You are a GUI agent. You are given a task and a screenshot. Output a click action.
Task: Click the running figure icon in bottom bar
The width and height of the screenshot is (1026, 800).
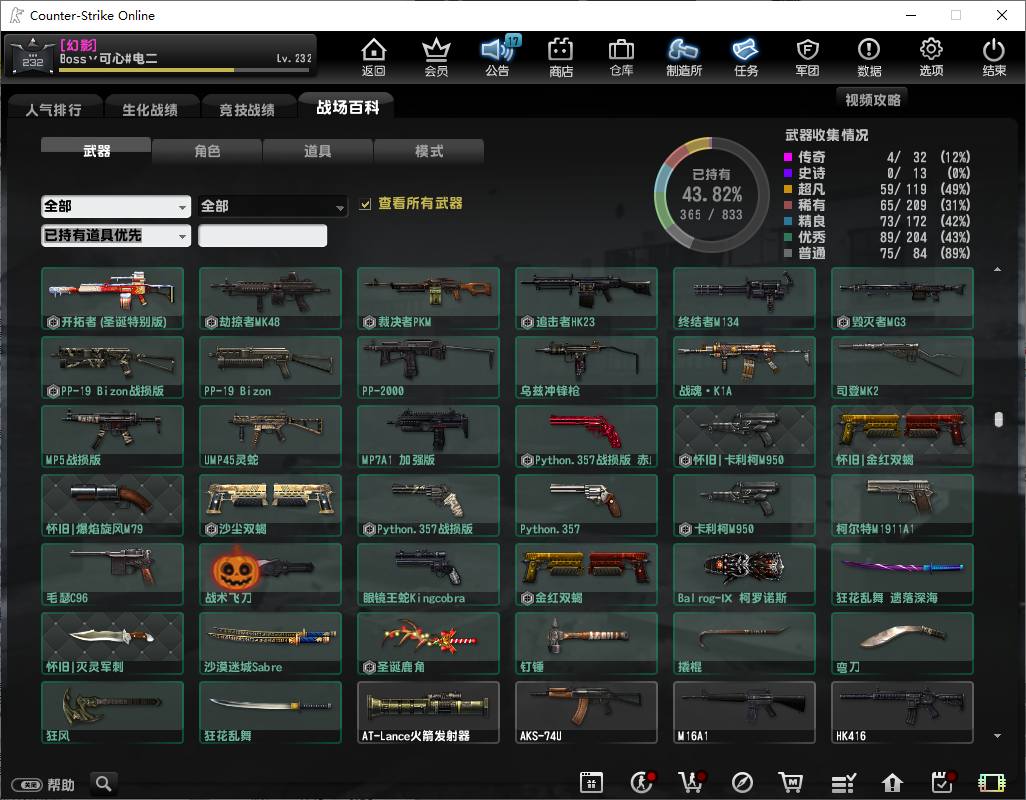click(x=643, y=782)
